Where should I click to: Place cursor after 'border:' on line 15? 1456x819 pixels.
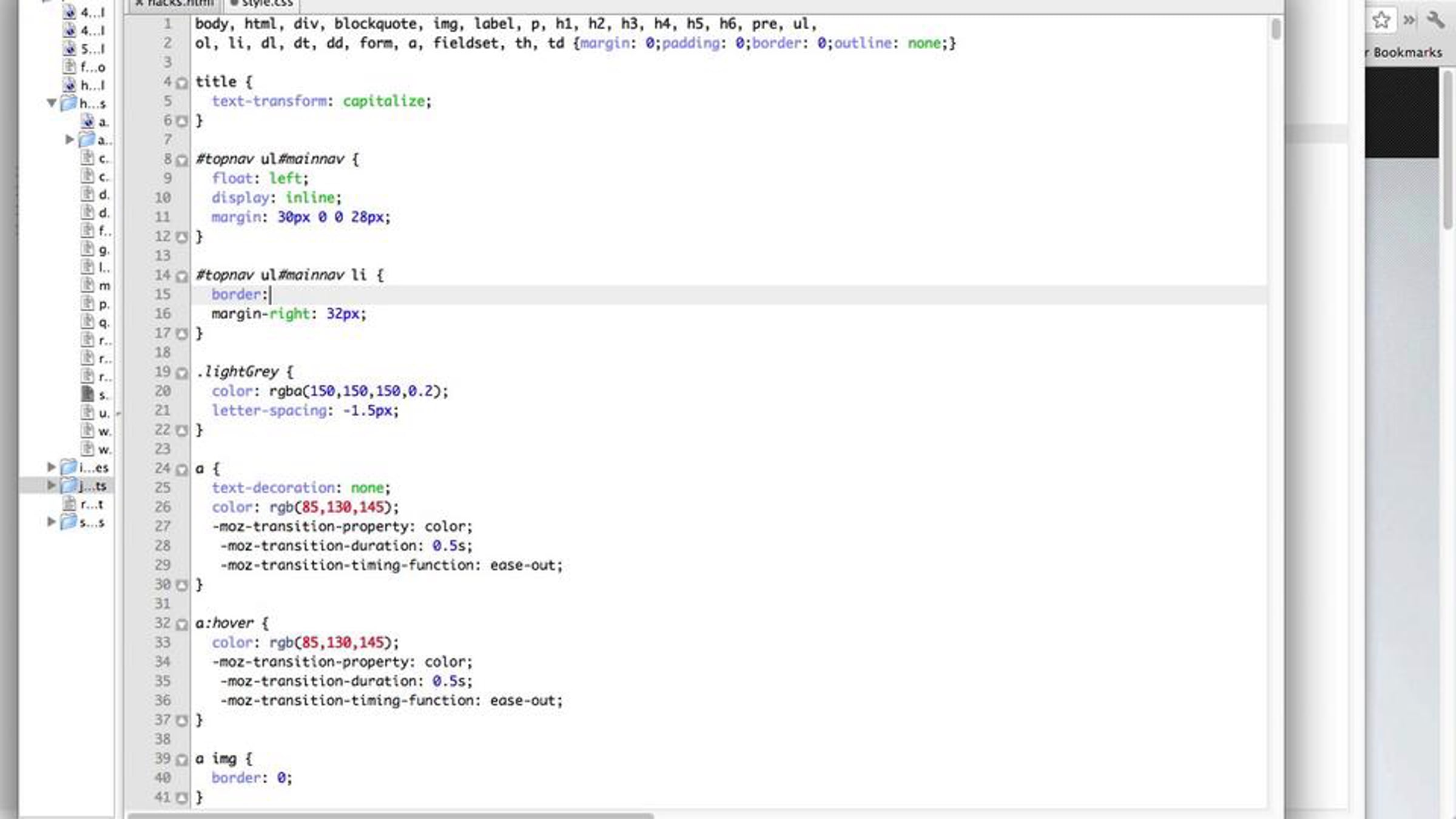coord(271,295)
